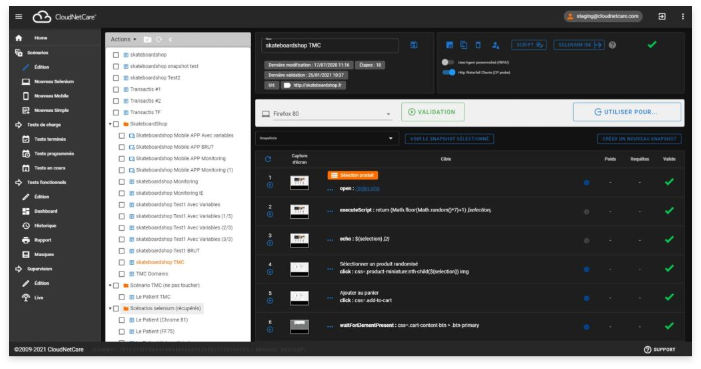Click the Support help icon in footer
The width and height of the screenshot is (701, 369).
[647, 350]
